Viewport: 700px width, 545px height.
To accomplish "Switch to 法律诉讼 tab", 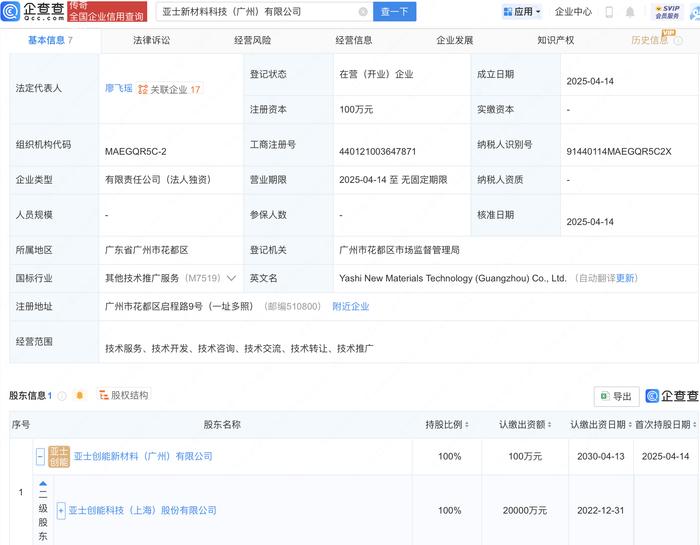I will tap(151, 41).
